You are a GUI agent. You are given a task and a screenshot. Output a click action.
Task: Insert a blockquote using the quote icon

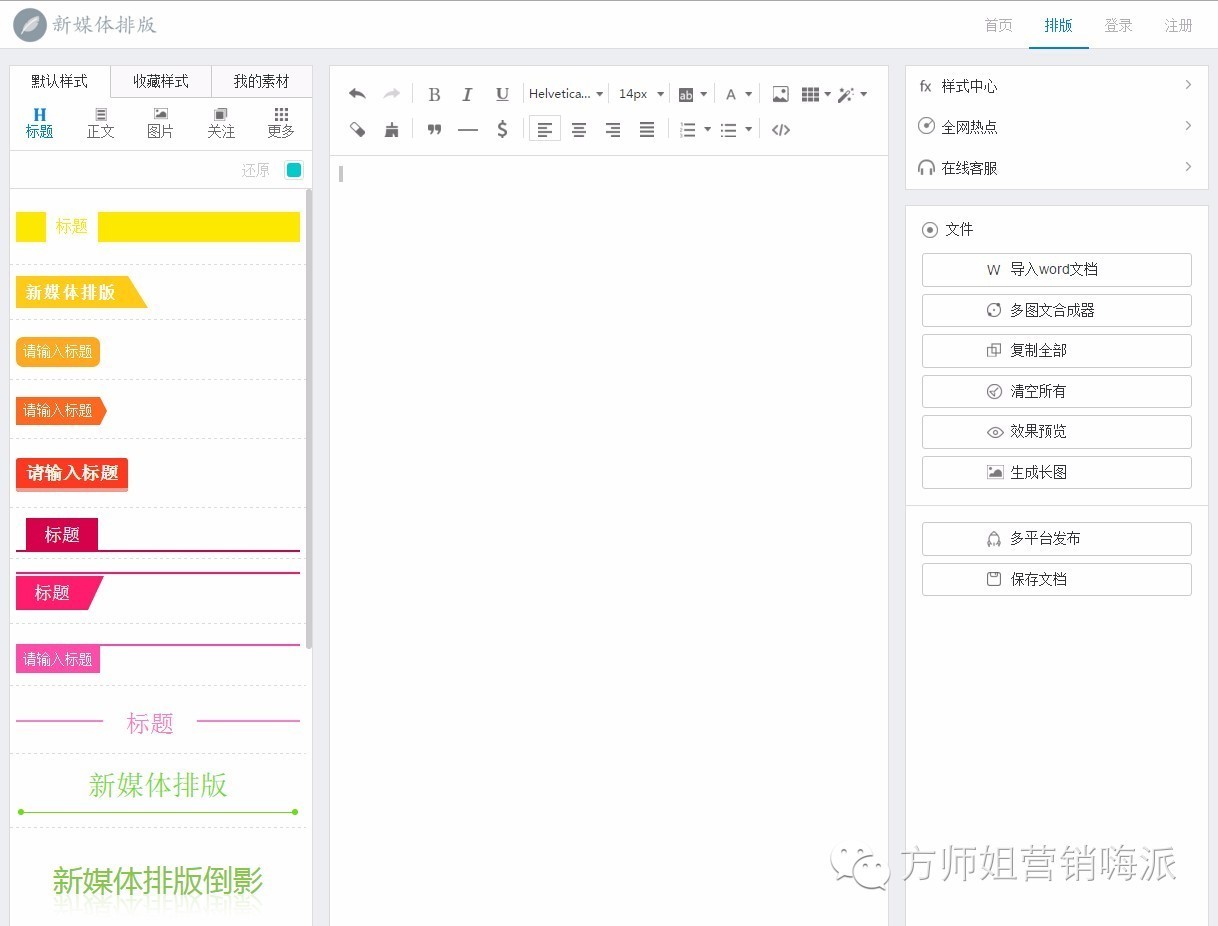(434, 129)
